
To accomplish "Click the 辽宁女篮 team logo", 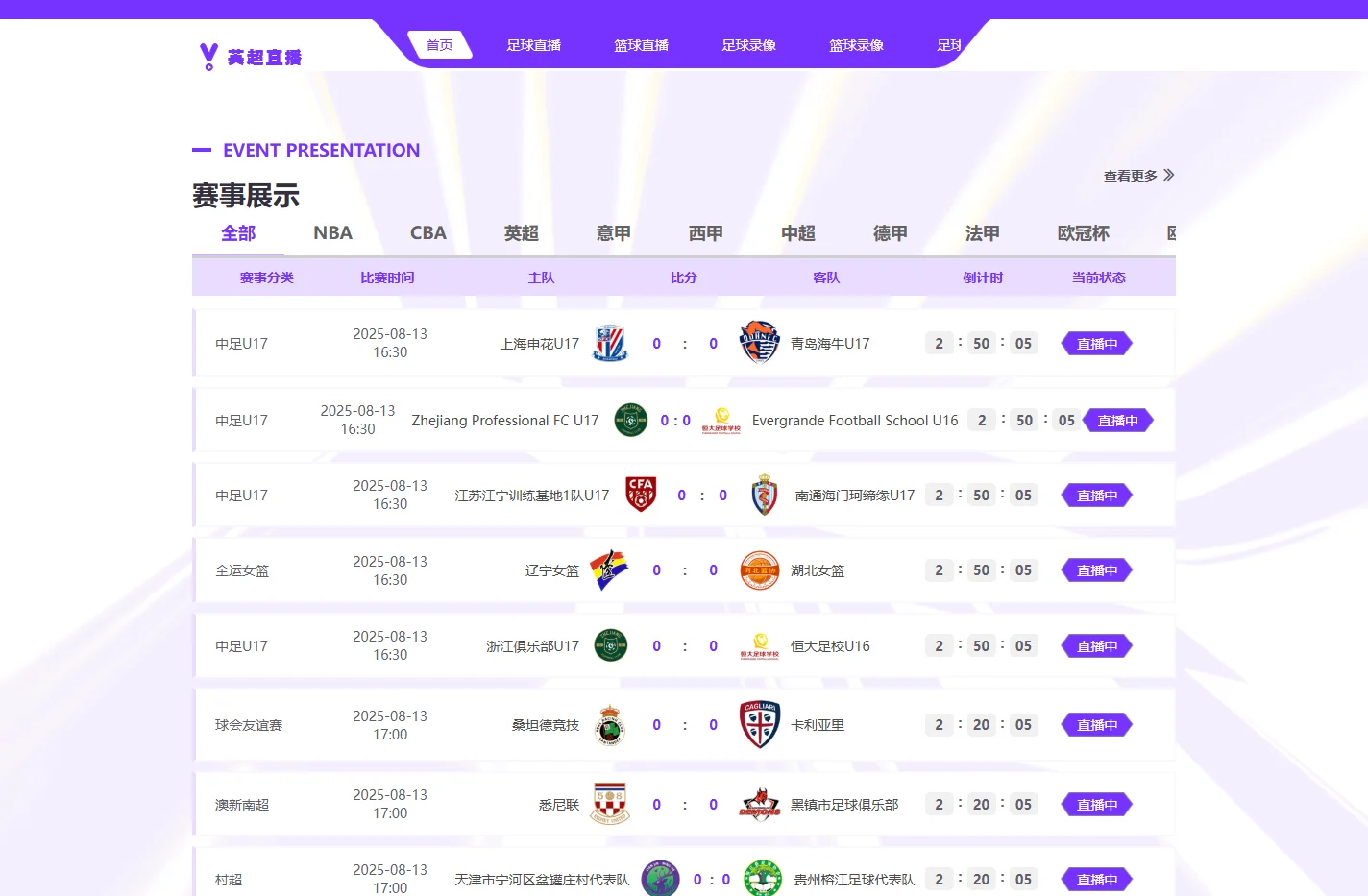I will (x=609, y=570).
